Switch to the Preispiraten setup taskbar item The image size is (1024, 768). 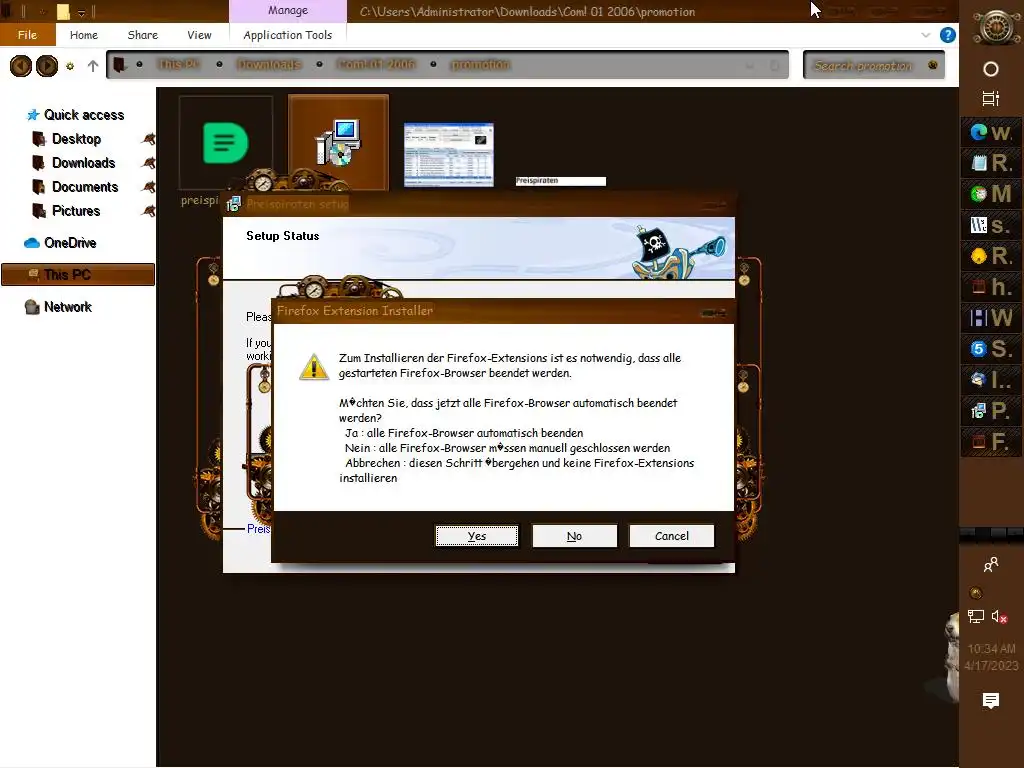991,411
